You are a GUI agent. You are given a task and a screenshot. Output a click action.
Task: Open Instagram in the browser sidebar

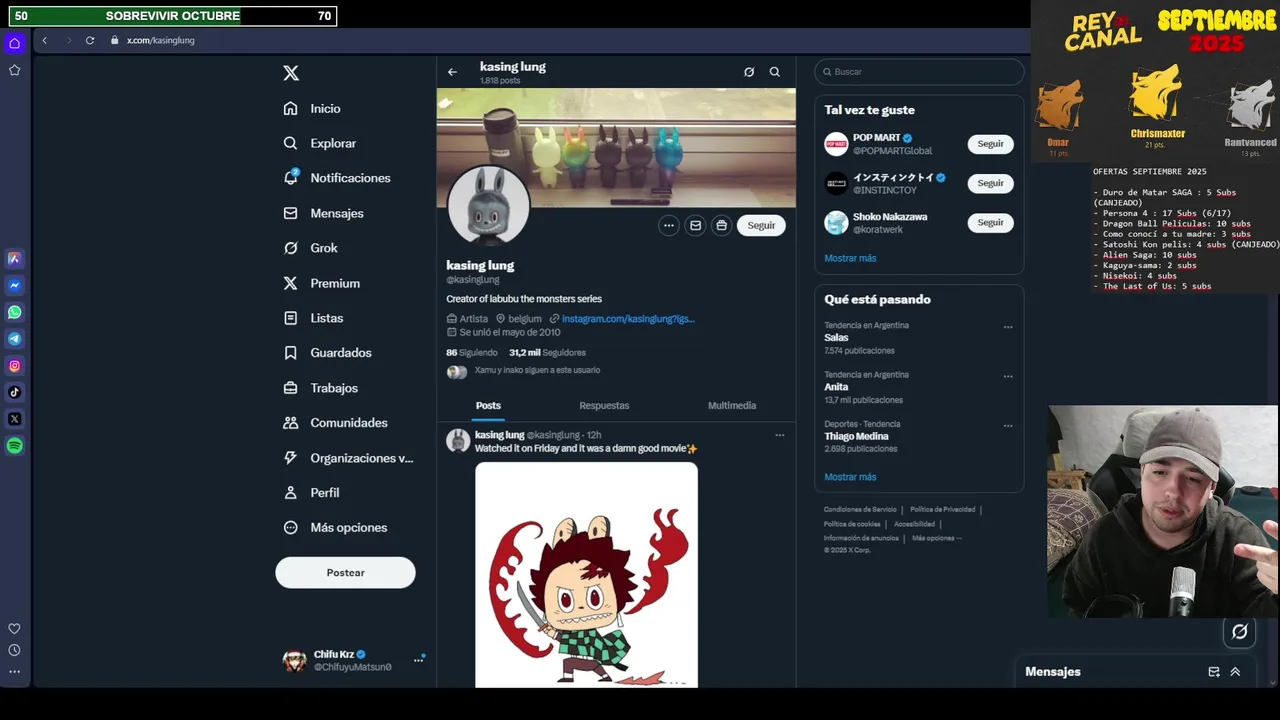[x=15, y=366]
